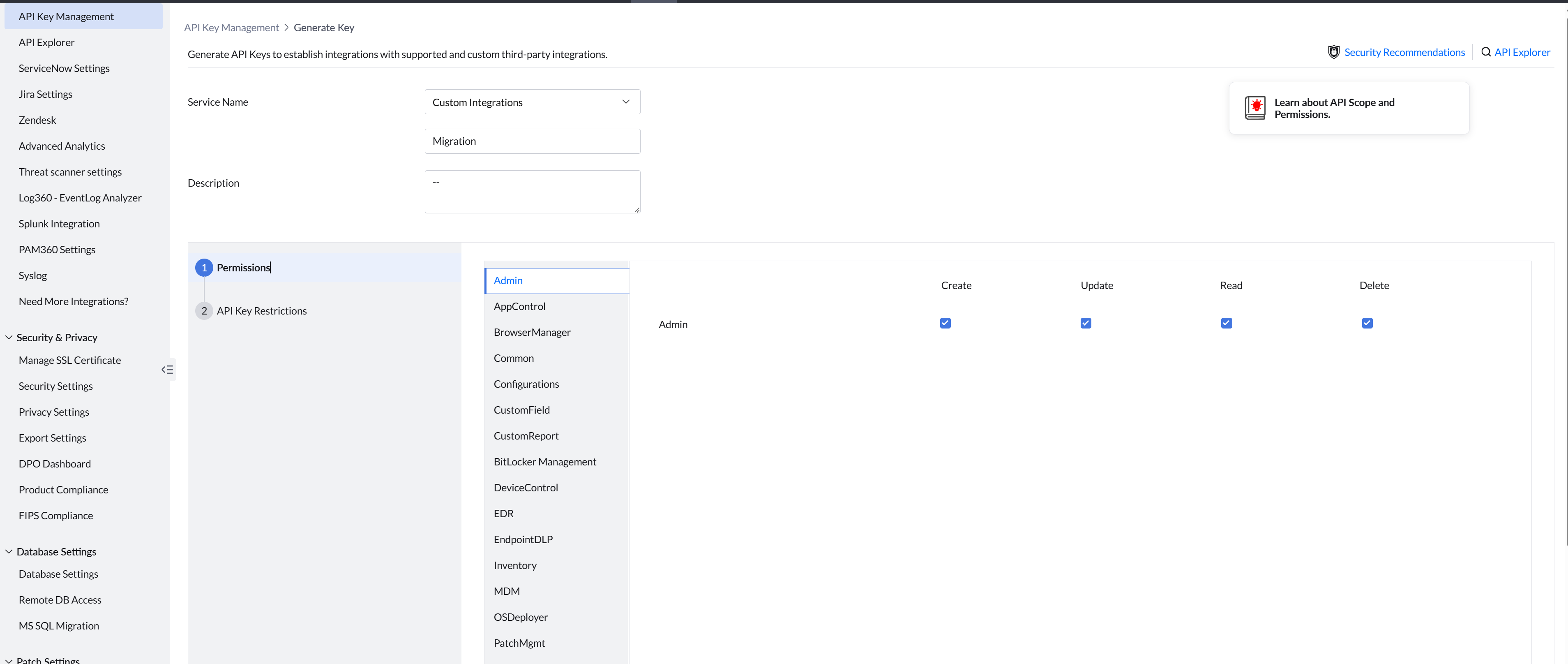
Task: Open the Custom Integrations service dropdown
Action: (x=532, y=102)
